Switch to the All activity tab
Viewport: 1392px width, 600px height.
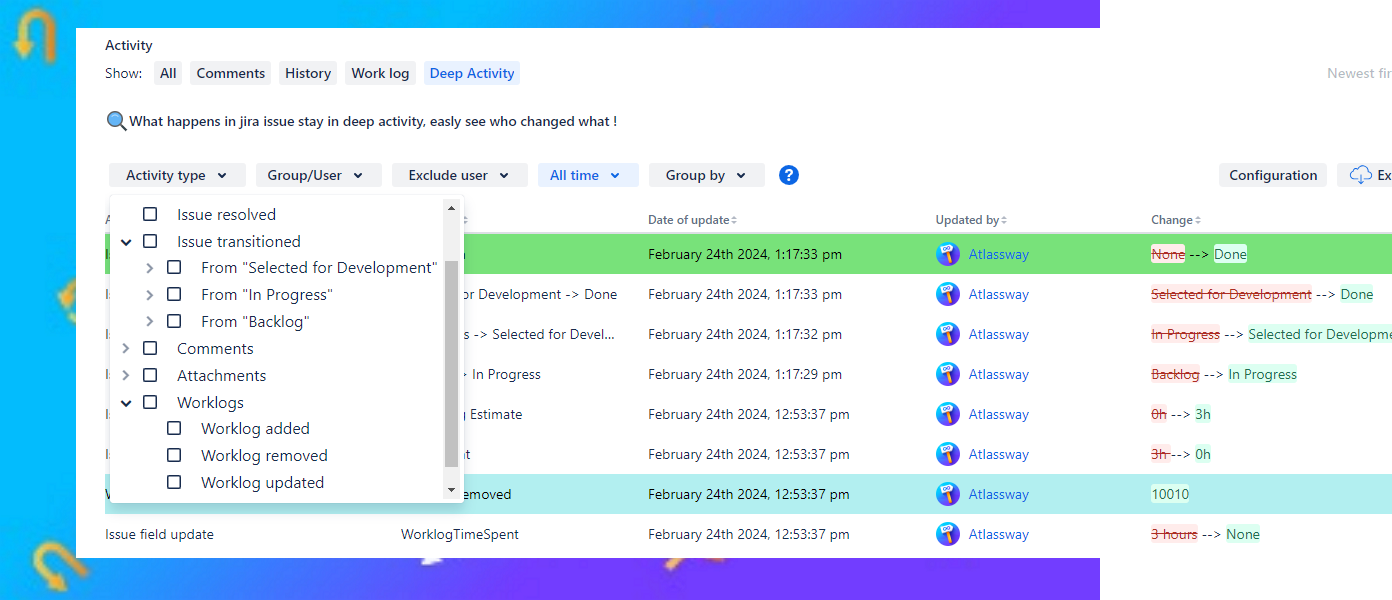coord(168,73)
